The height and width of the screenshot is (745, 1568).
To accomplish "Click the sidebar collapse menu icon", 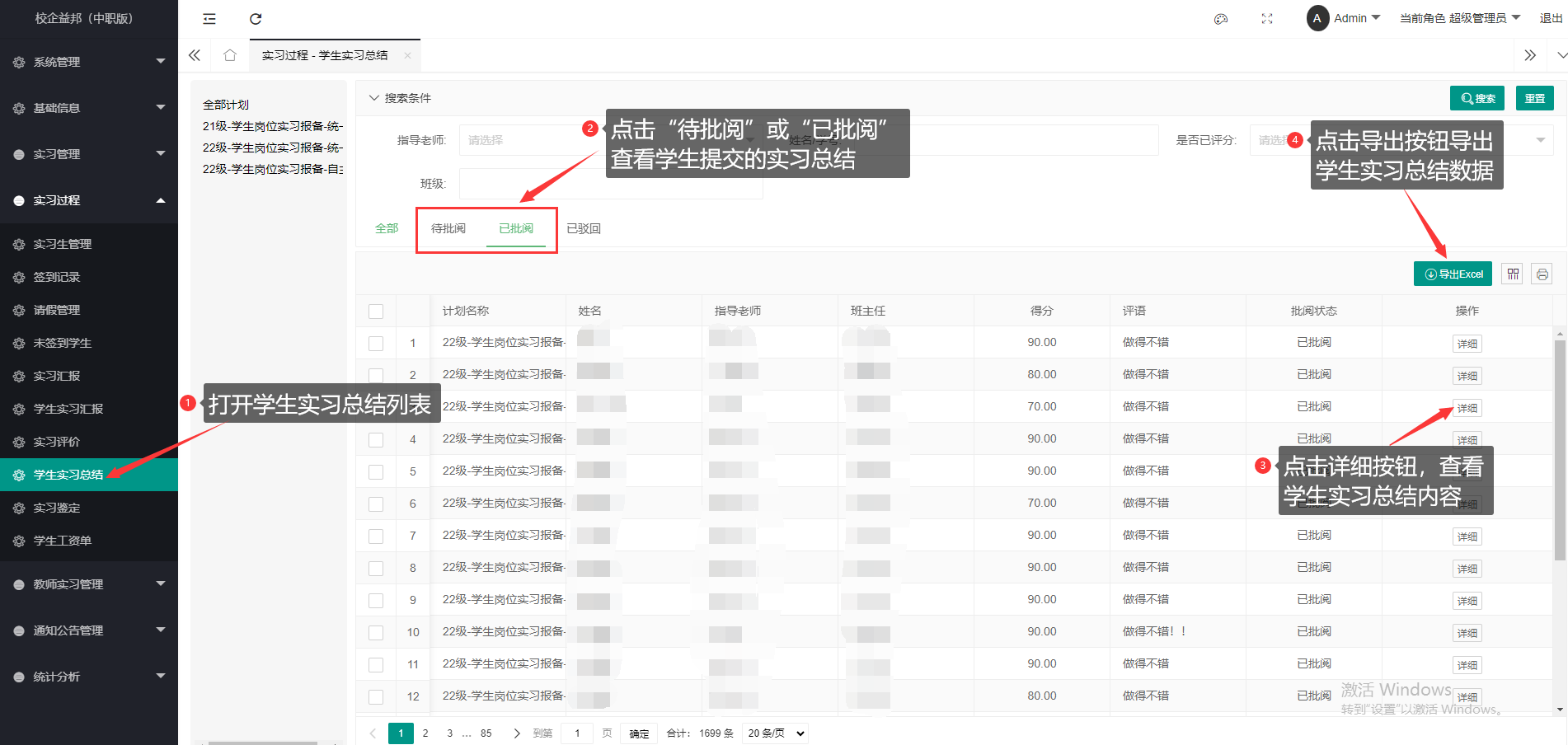I will click(209, 19).
